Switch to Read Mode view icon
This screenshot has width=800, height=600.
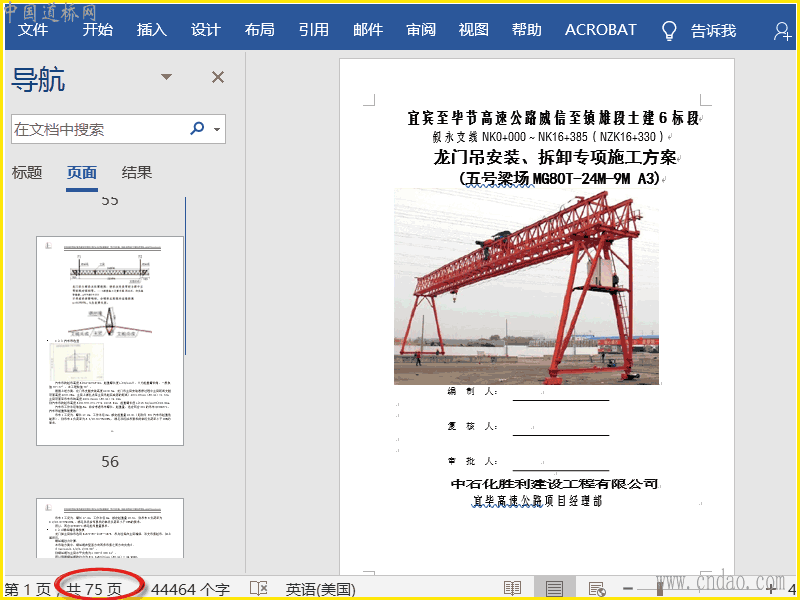[512, 588]
